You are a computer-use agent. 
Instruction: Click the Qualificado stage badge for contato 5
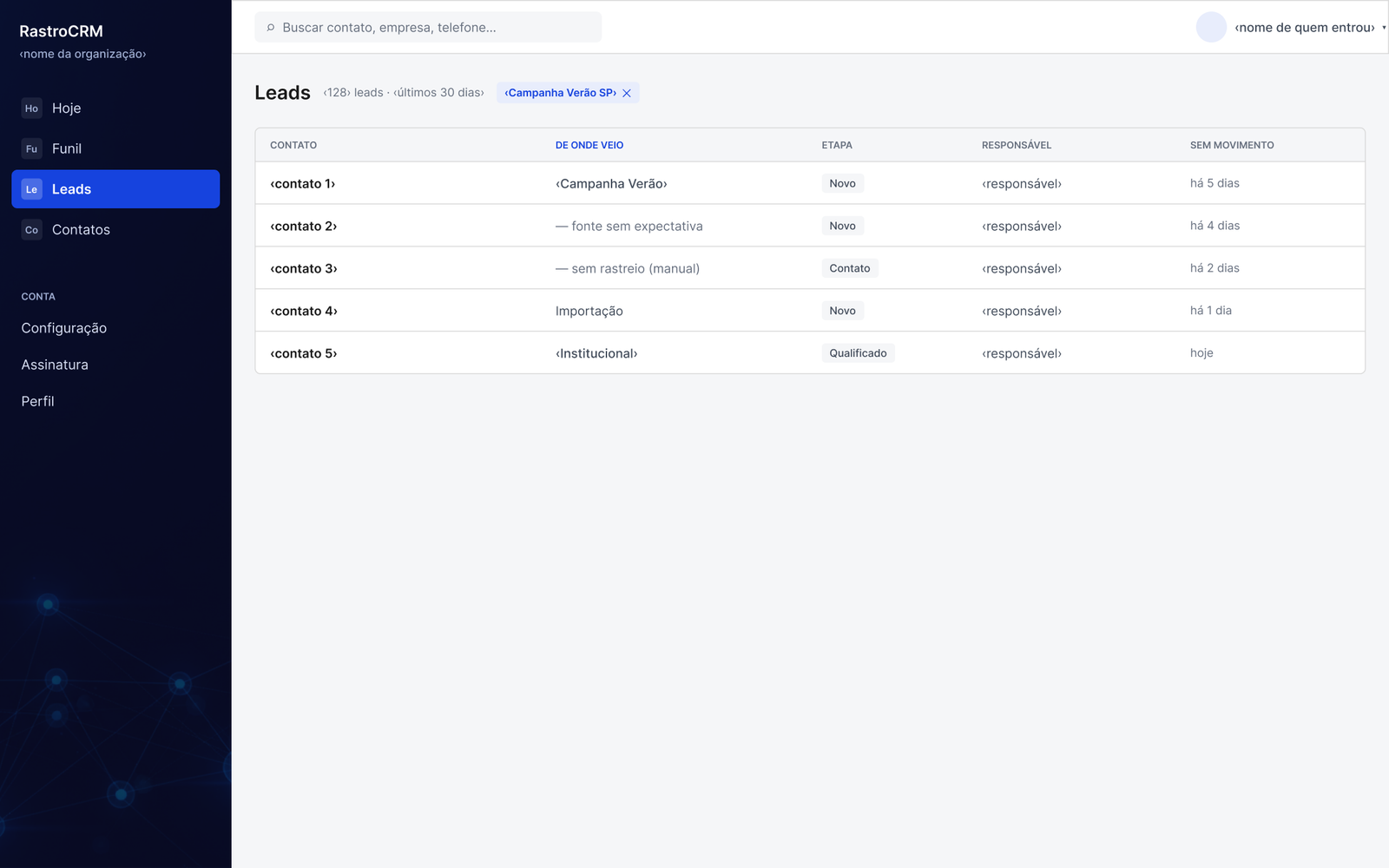click(x=858, y=353)
